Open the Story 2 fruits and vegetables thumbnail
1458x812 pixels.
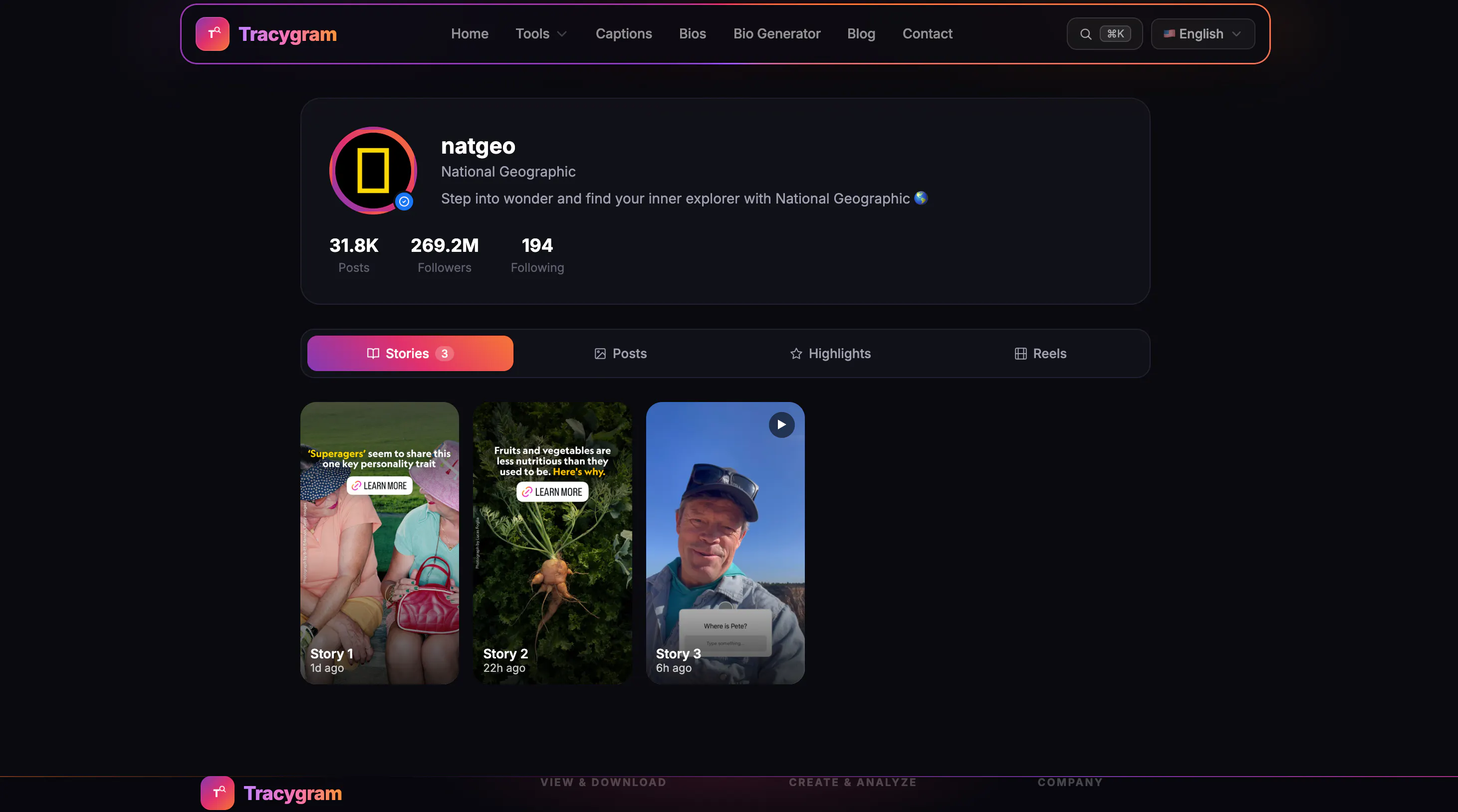[552, 543]
